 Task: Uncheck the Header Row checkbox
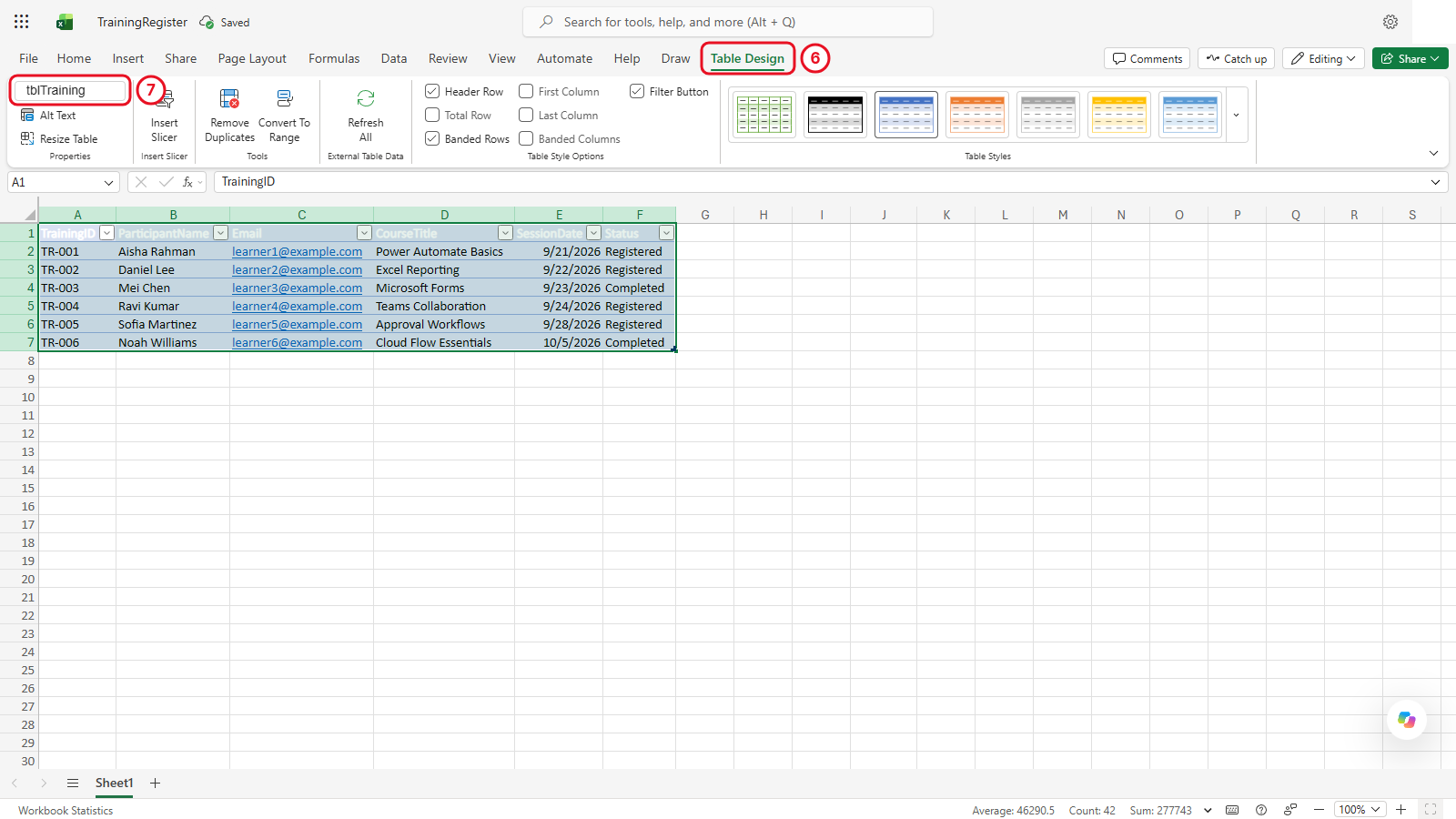click(432, 91)
